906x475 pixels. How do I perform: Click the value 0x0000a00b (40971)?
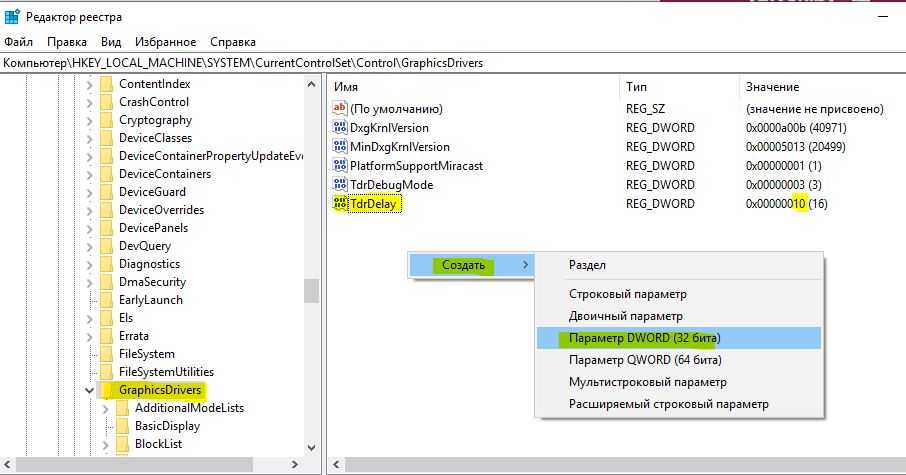click(x=796, y=127)
